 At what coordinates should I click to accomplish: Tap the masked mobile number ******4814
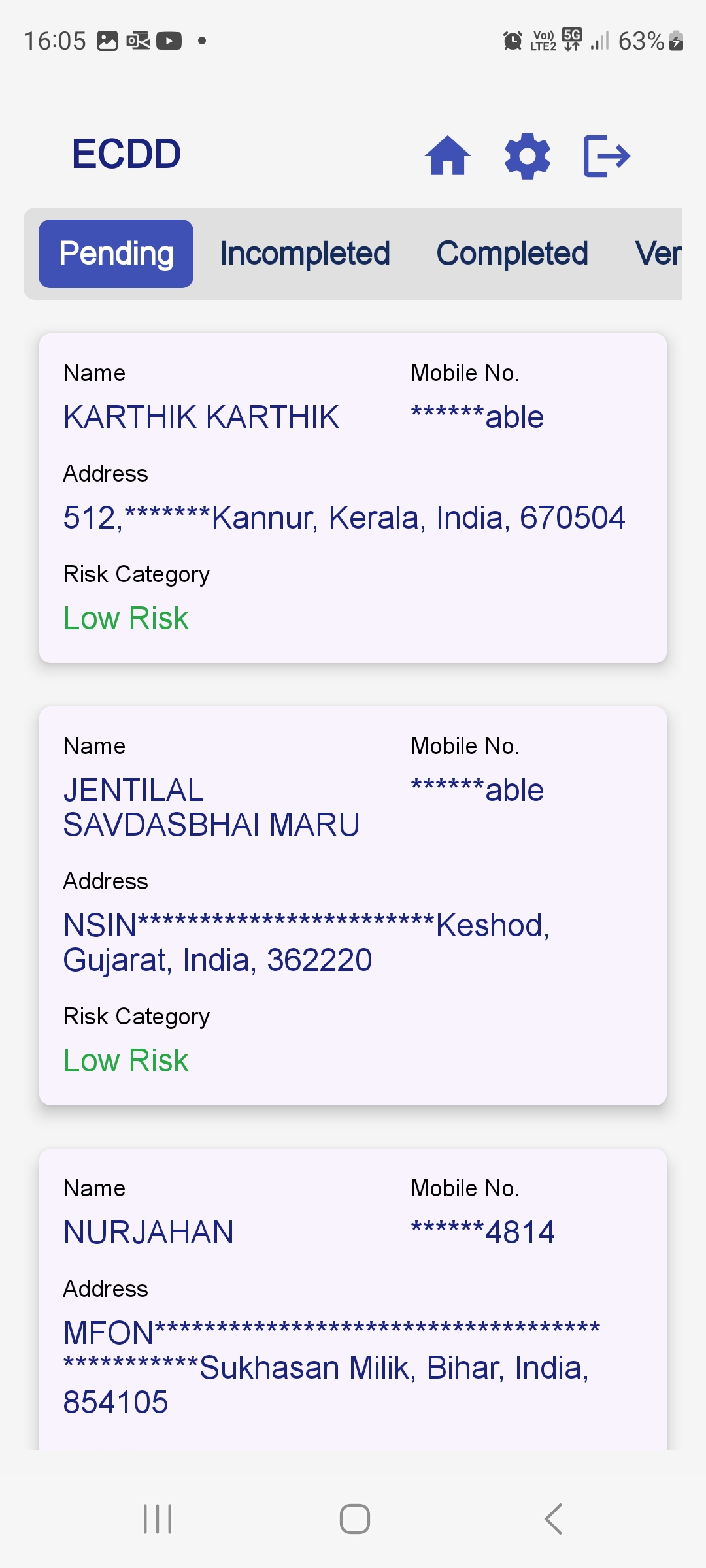tap(482, 1231)
